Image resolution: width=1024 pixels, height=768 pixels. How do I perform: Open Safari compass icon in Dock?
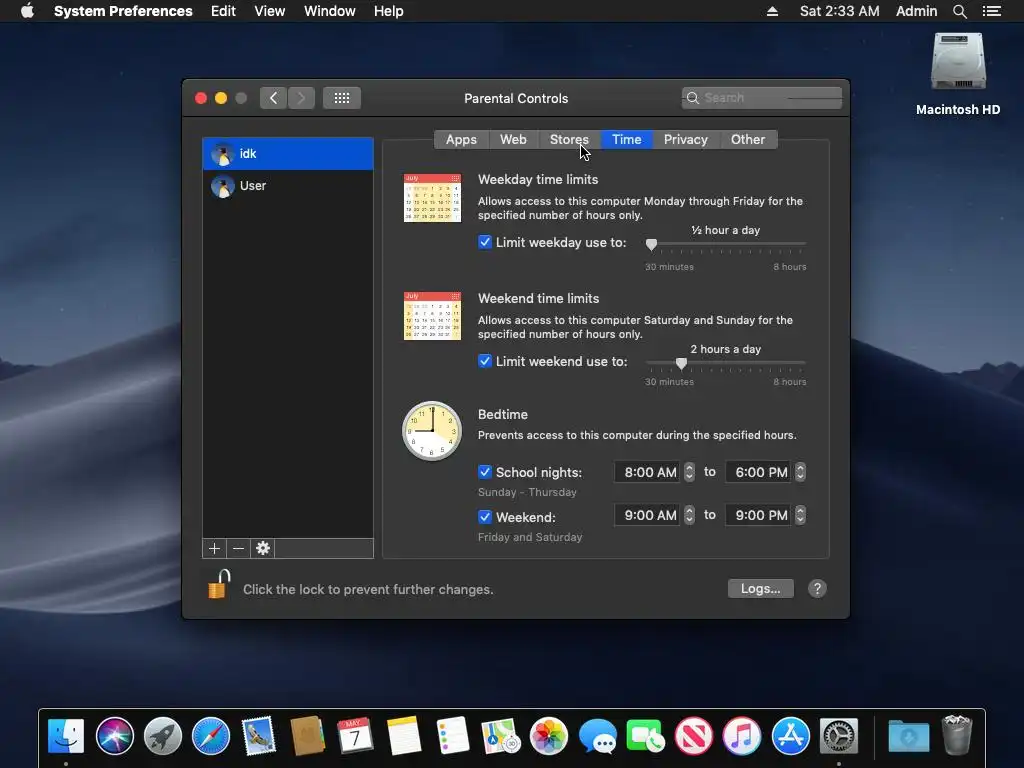211,736
